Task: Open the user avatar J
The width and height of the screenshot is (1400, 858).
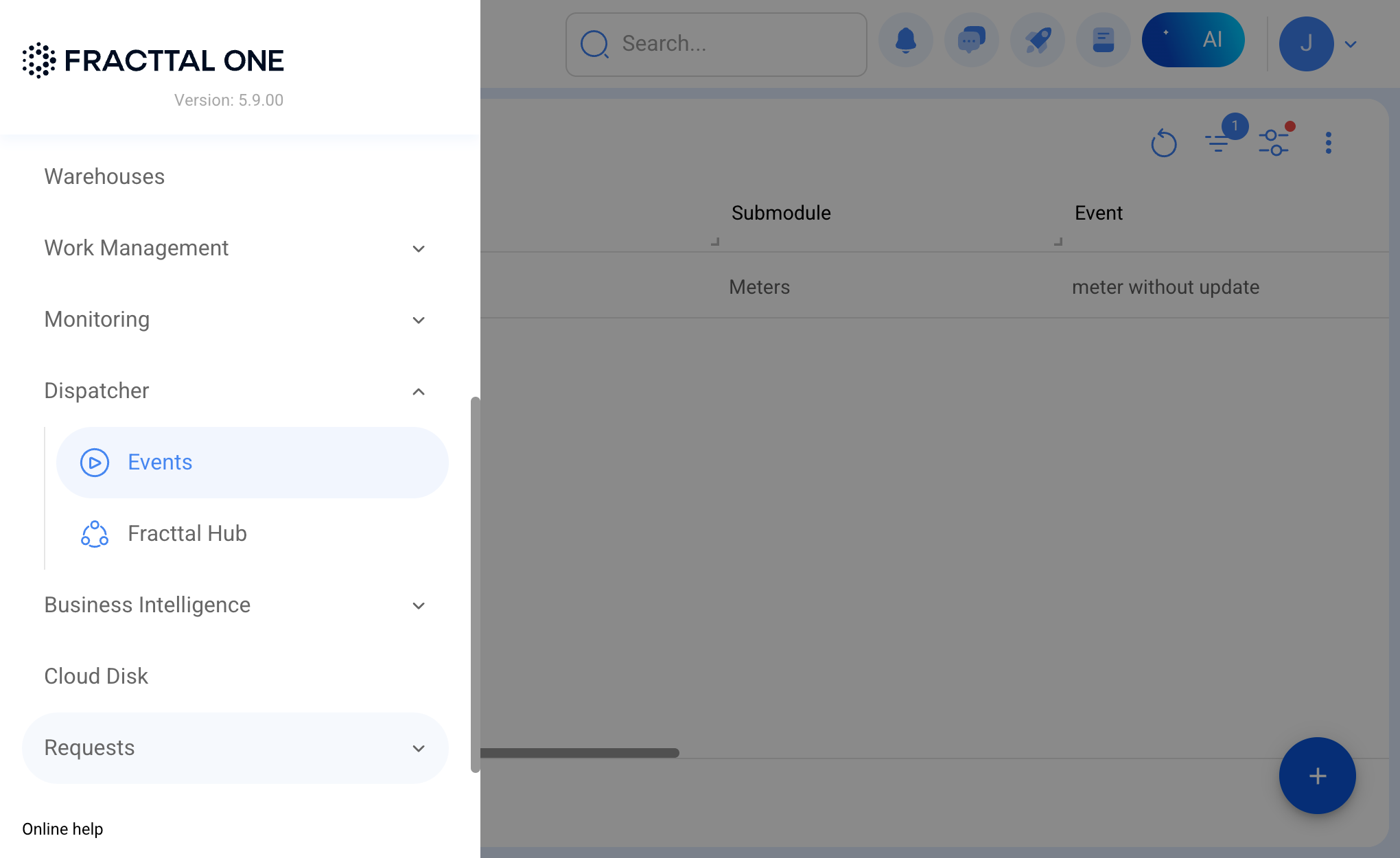Action: pyautogui.click(x=1307, y=44)
